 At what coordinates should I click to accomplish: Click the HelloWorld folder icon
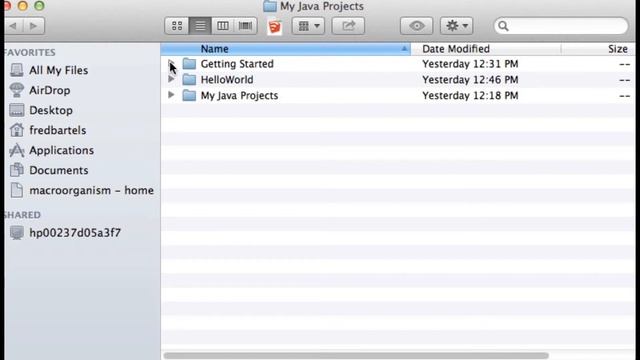(189, 80)
